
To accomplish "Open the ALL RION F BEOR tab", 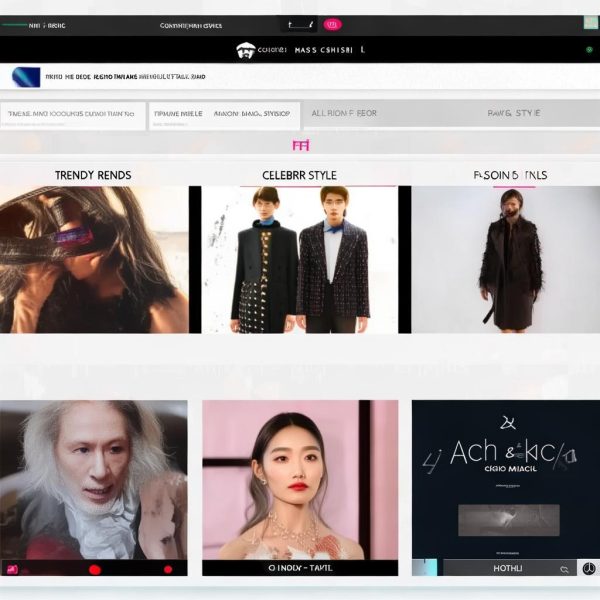I will 344,114.
